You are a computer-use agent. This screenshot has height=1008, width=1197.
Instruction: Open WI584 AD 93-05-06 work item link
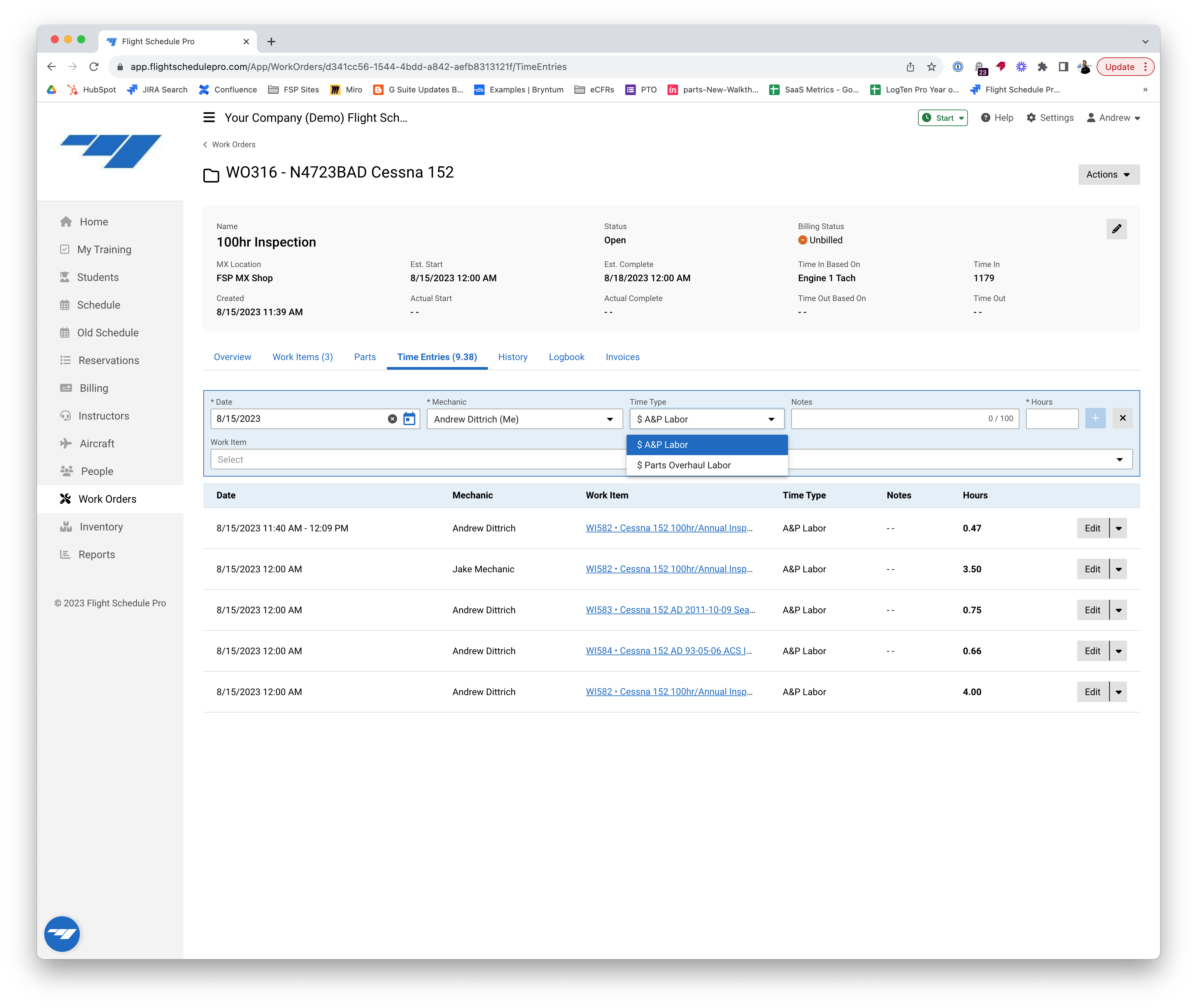coord(669,650)
